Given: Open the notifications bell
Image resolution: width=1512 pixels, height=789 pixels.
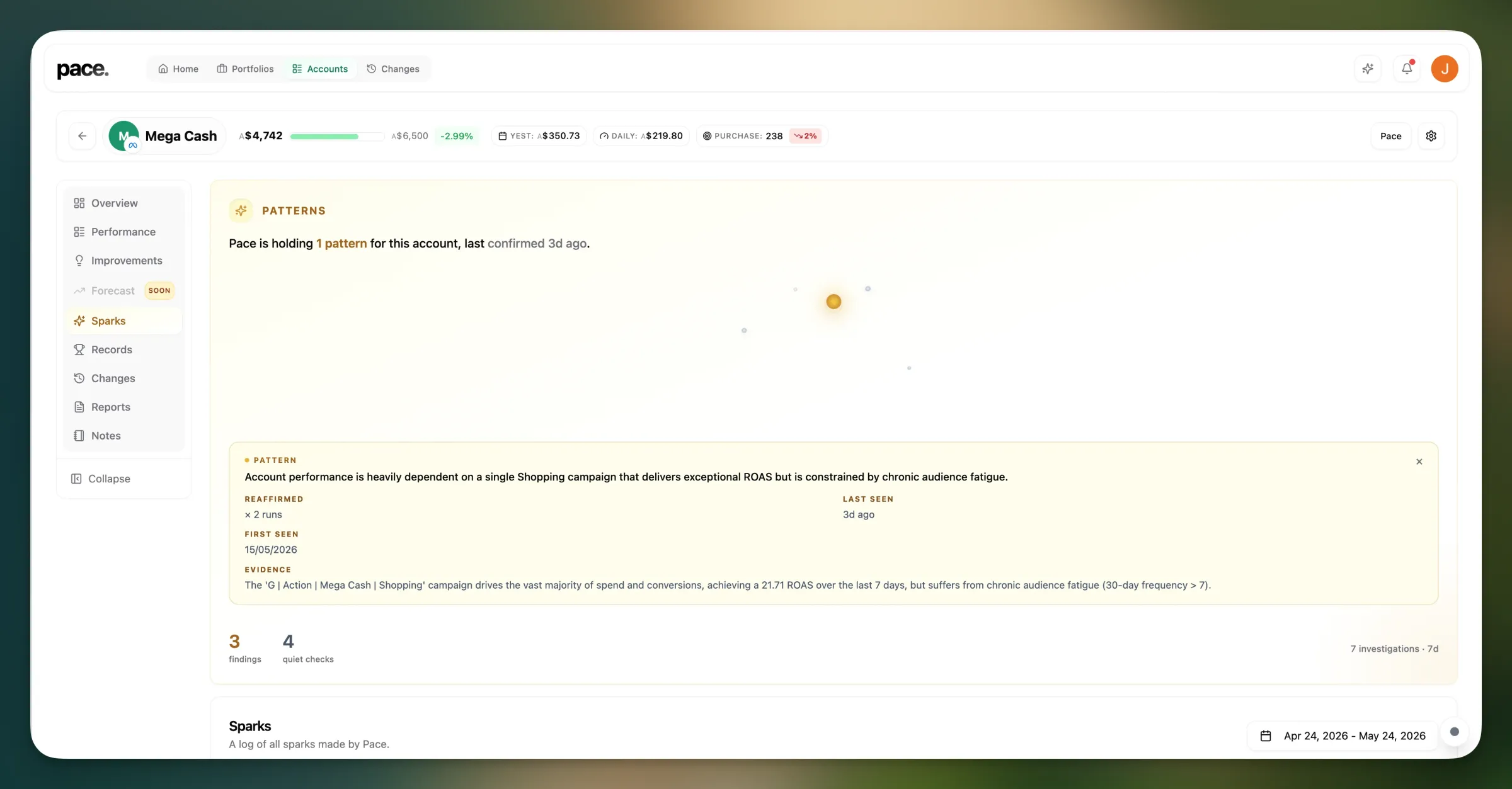Looking at the screenshot, I should (x=1407, y=69).
